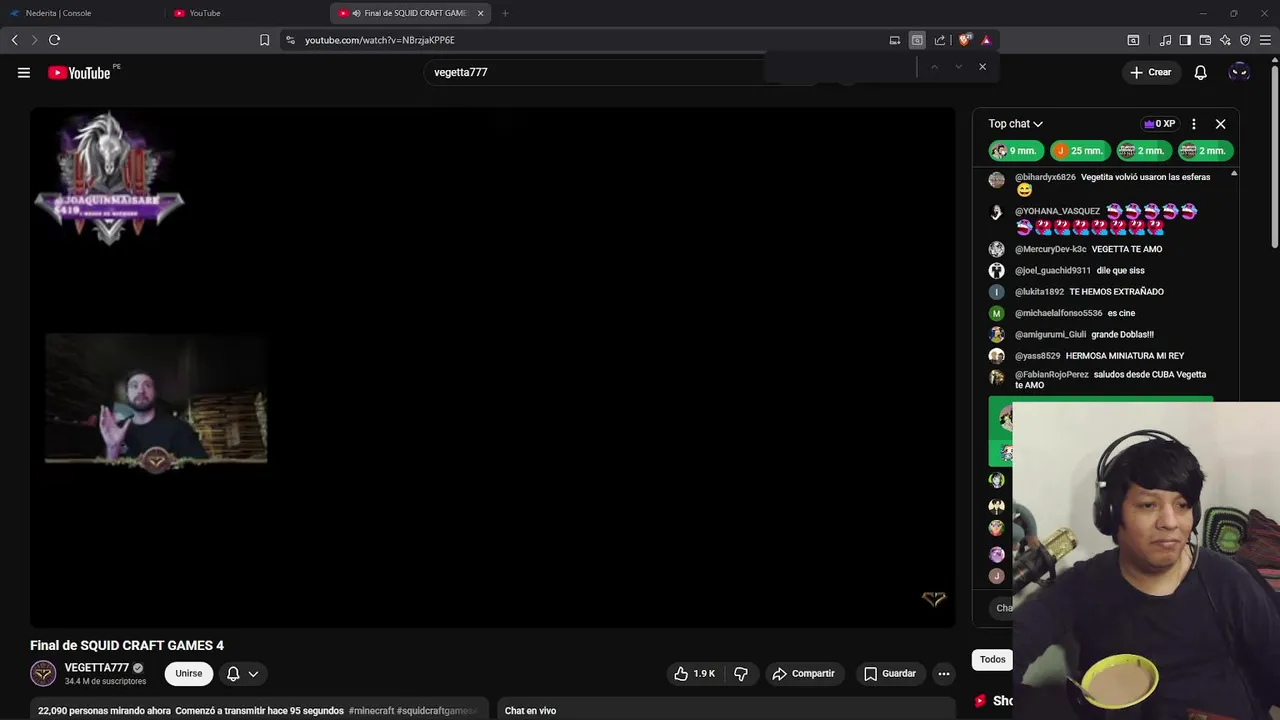Expand the Top chat mode dropdown
Image resolution: width=1280 pixels, height=720 pixels.
1016,124
